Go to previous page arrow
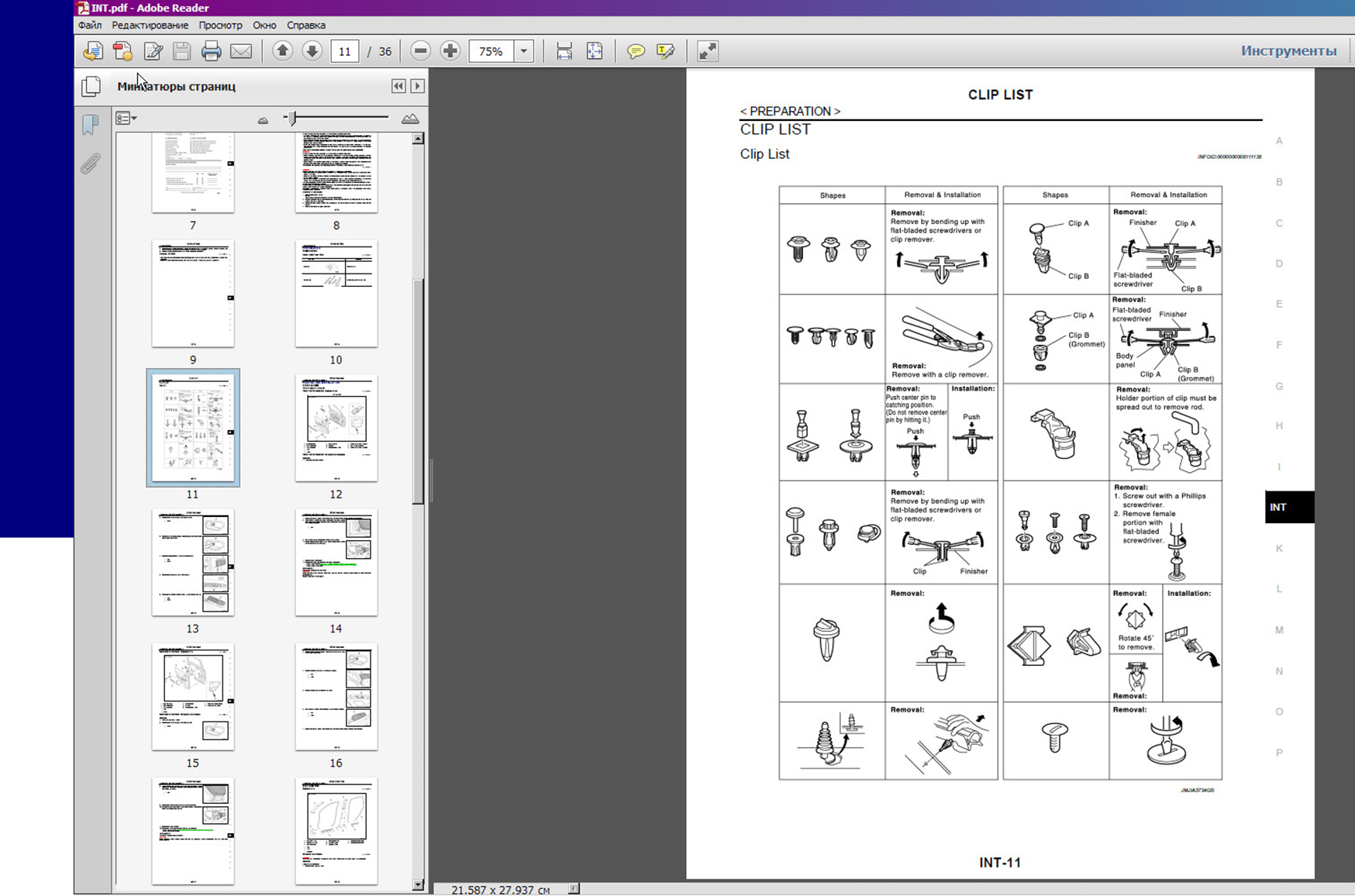The width and height of the screenshot is (1355, 896). click(x=282, y=51)
